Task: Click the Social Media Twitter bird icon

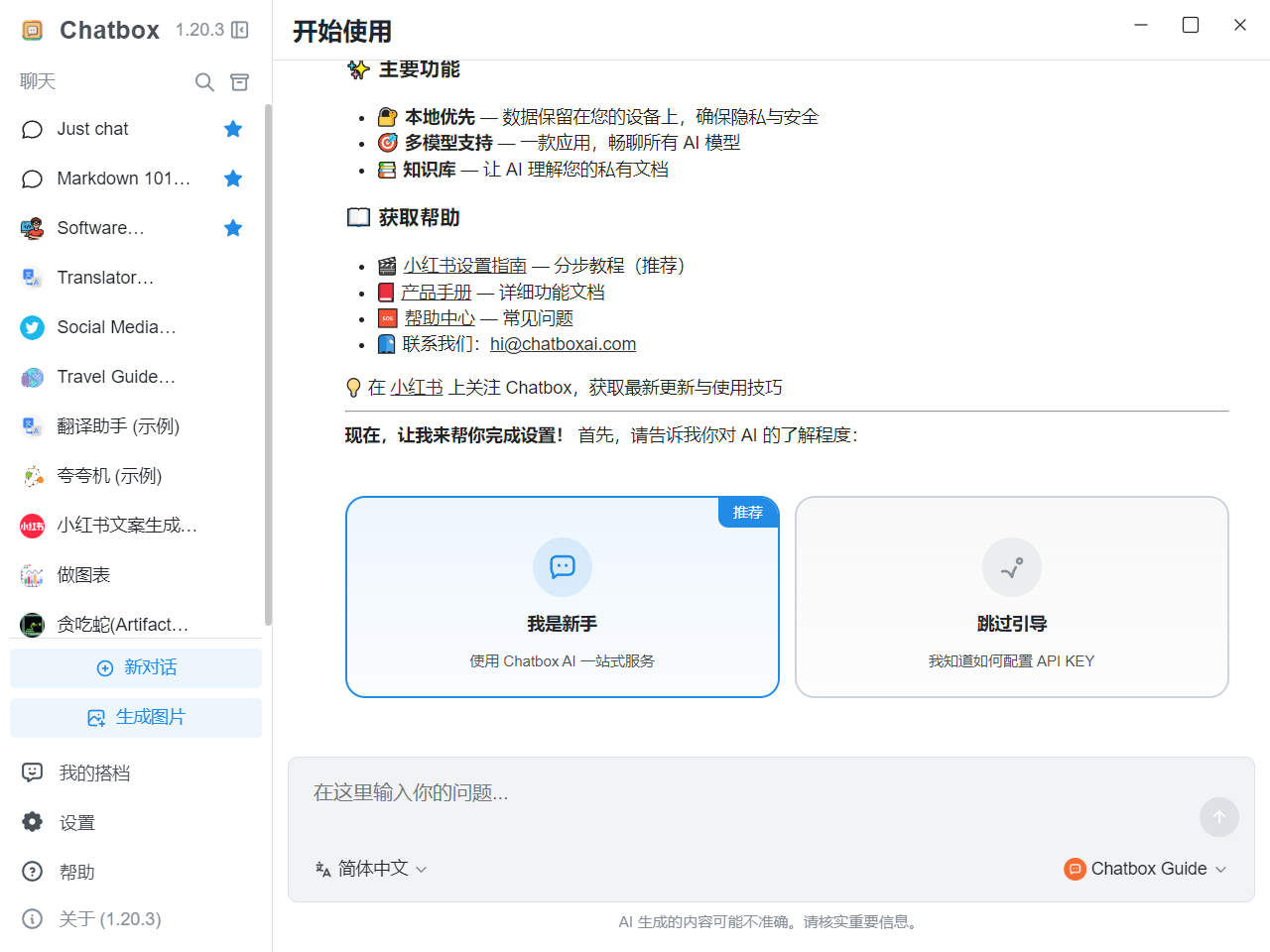Action: [x=32, y=327]
